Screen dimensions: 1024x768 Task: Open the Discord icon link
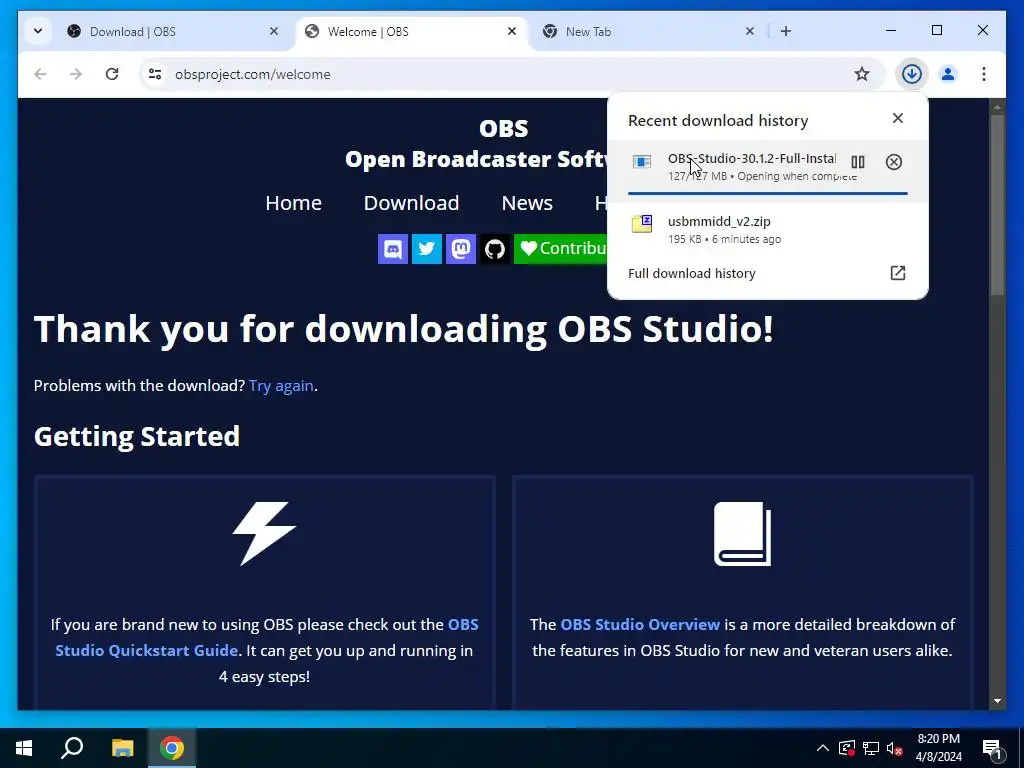click(x=392, y=249)
